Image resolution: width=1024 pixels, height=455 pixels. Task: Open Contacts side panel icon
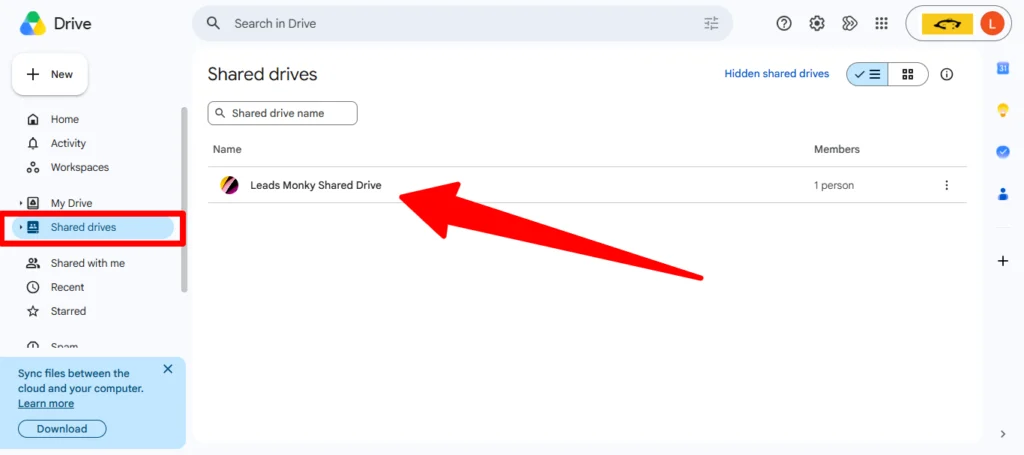coord(1003,194)
